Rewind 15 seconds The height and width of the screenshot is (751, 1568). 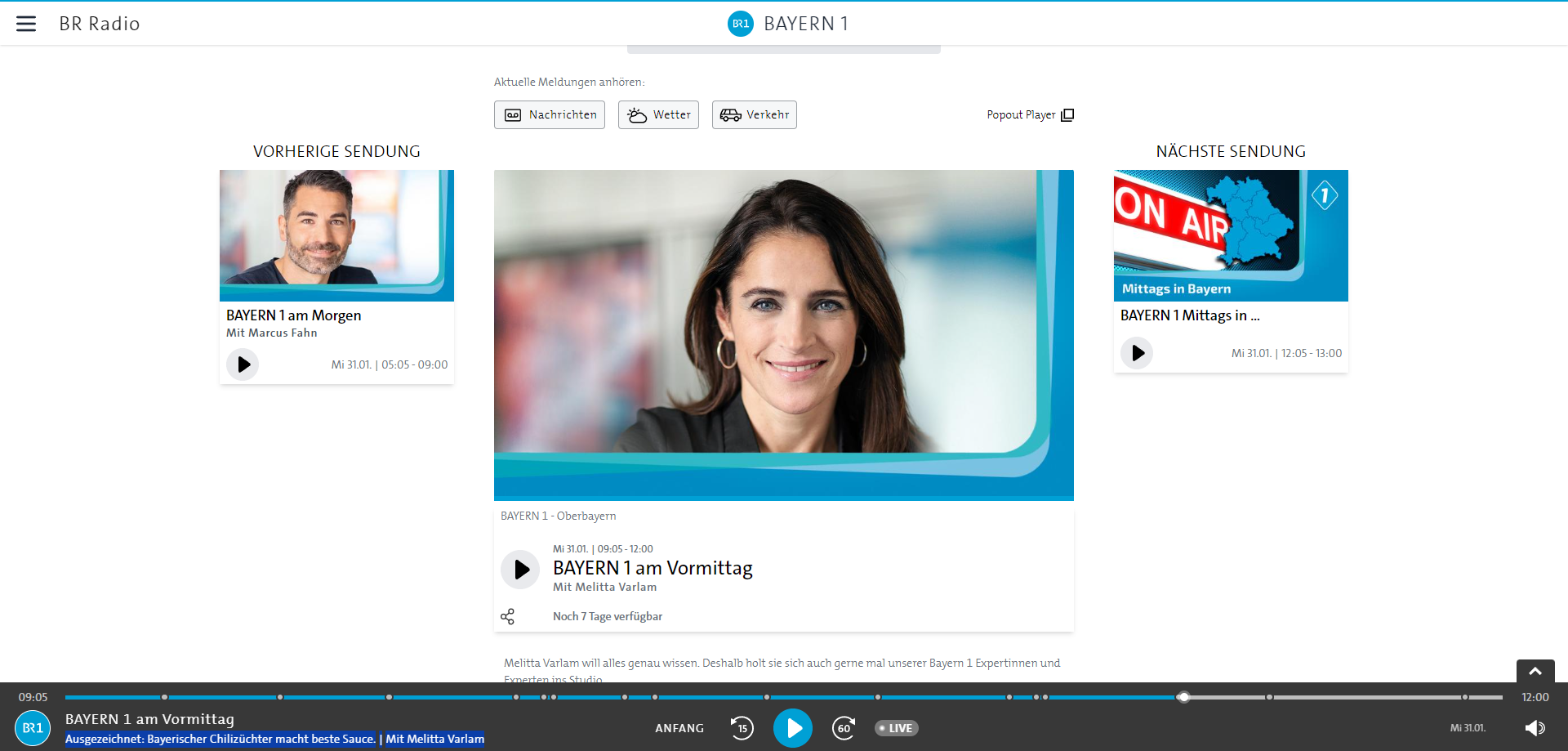742,728
